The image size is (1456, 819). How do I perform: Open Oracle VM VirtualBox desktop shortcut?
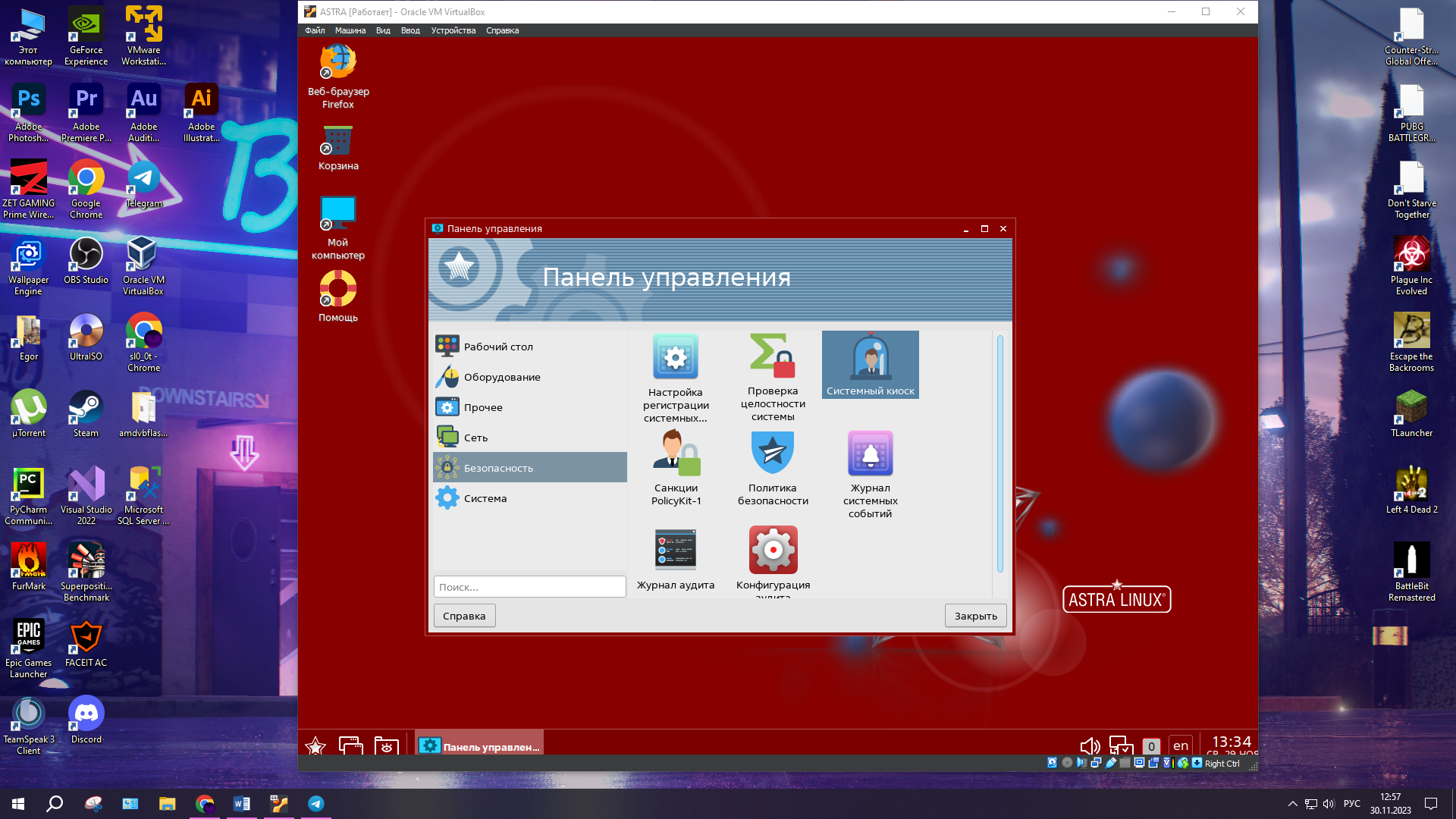[143, 265]
